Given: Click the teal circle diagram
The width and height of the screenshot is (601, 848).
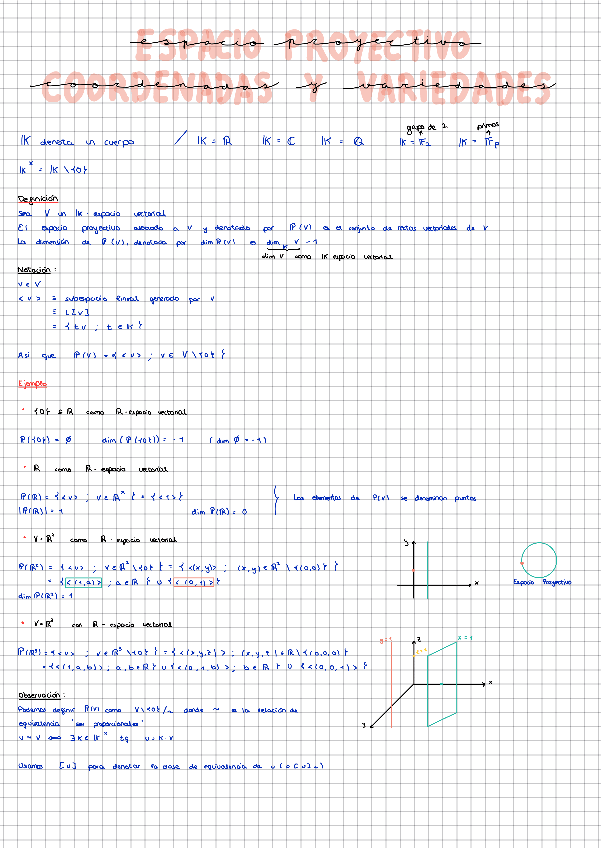Looking at the screenshot, I should [x=538, y=560].
